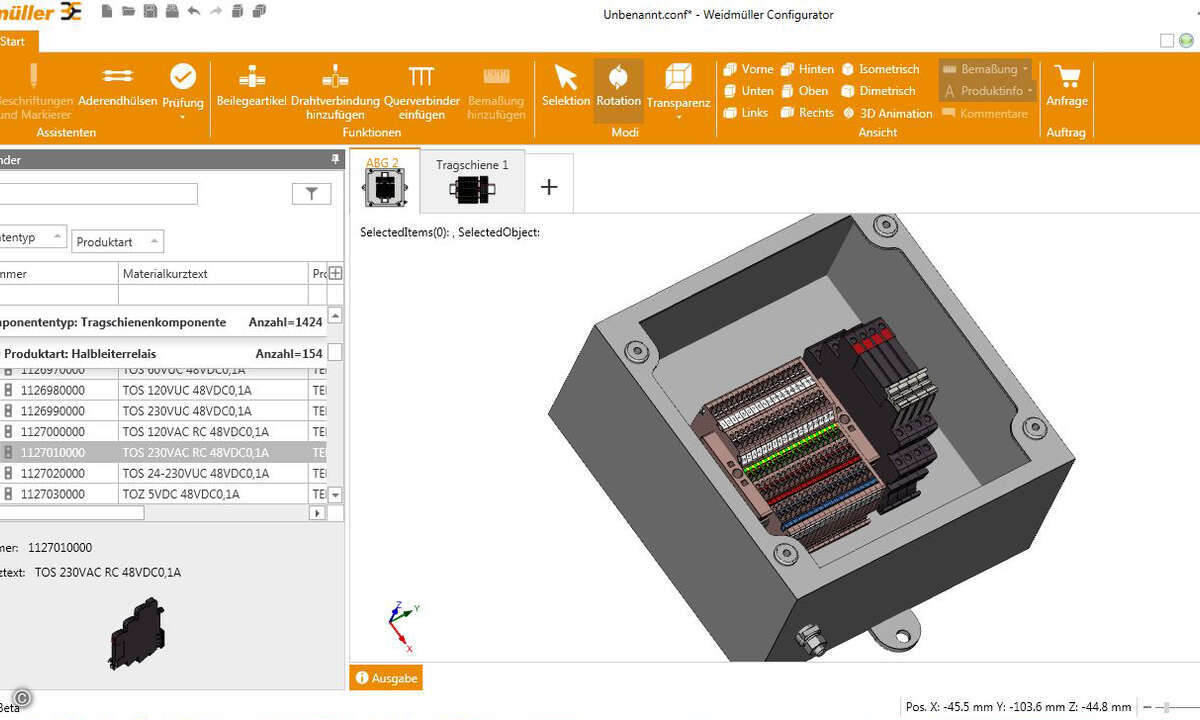
Task: Switch to the Rechts view
Action: coord(807,113)
